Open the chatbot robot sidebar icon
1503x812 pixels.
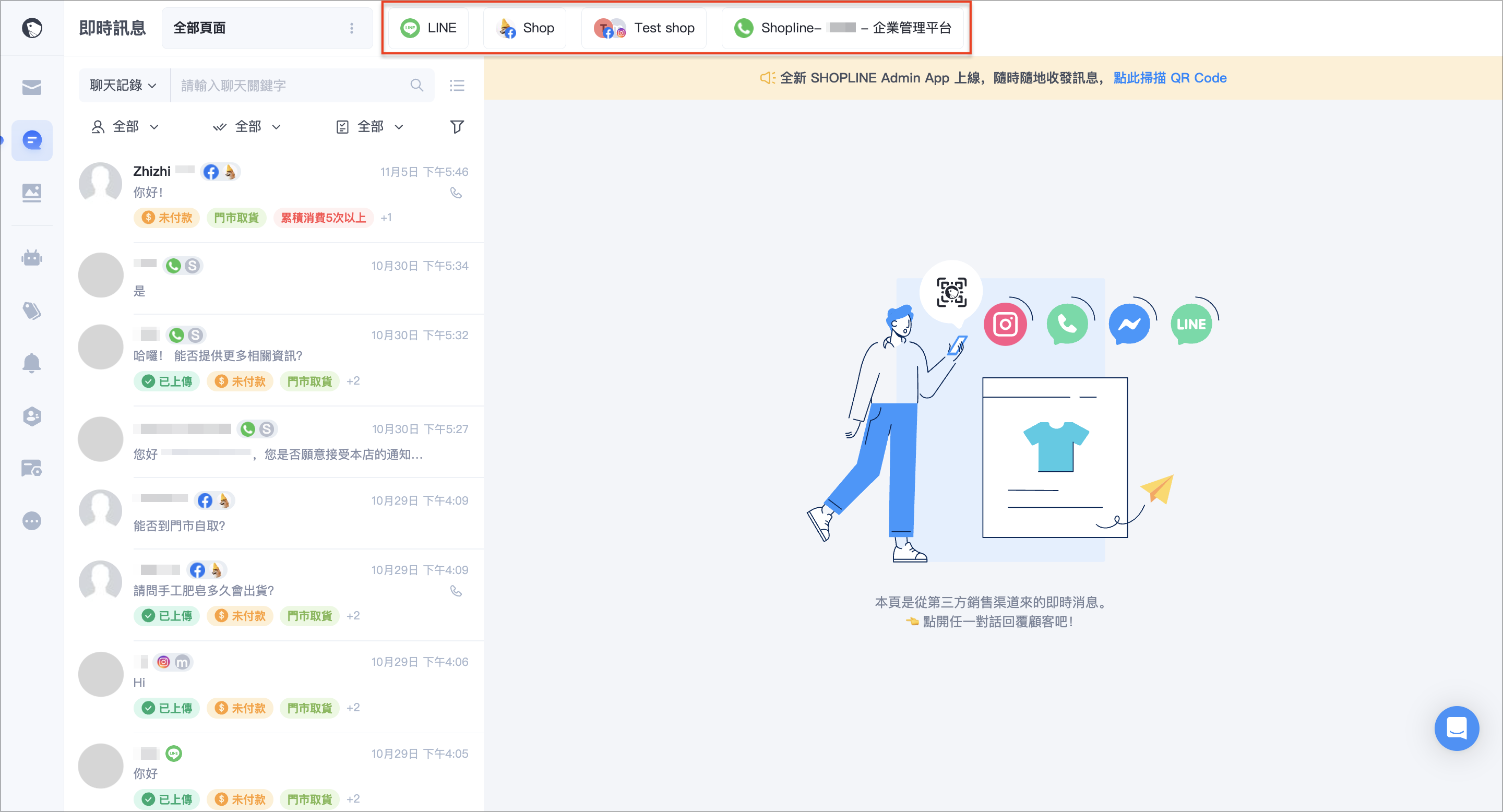pos(31,258)
